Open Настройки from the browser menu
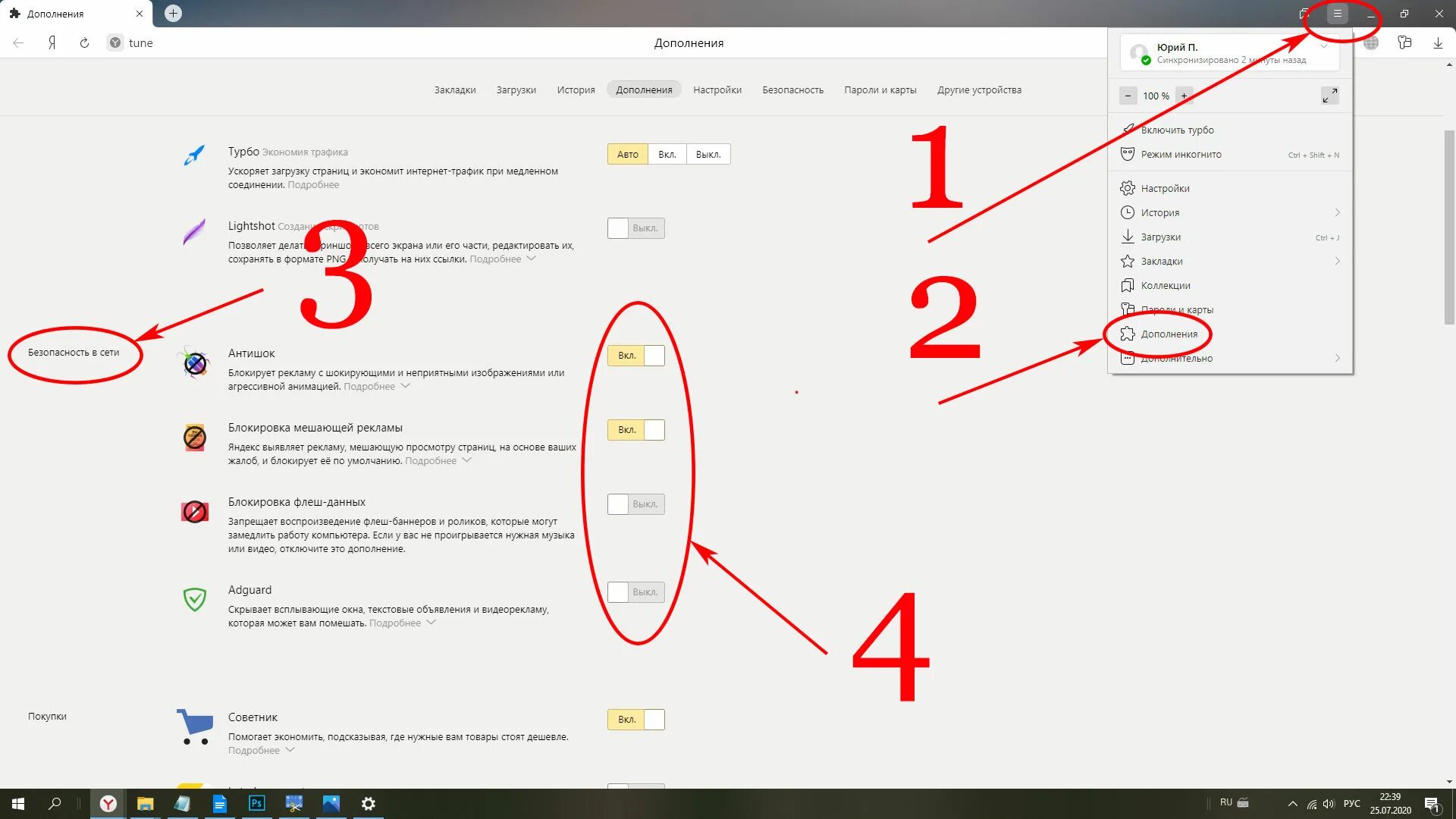The width and height of the screenshot is (1456, 819). pos(1230,188)
